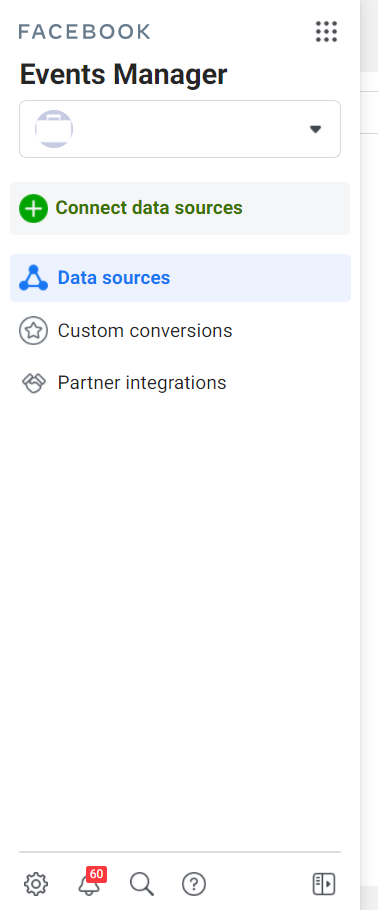This screenshot has height=910, width=378.
Task: Open the business account selector box
Action: click(x=180, y=129)
